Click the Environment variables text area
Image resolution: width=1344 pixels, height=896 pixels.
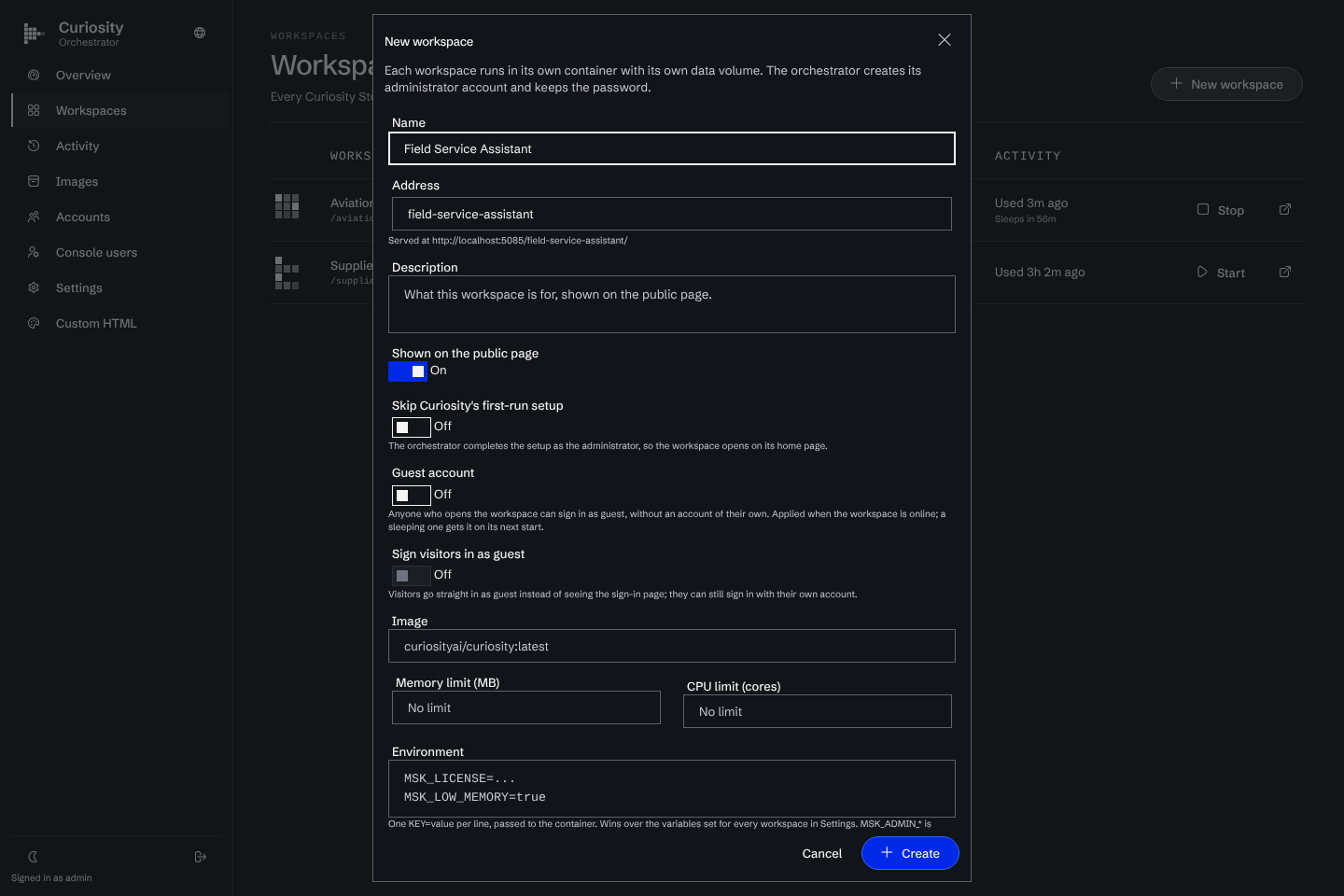[672, 789]
